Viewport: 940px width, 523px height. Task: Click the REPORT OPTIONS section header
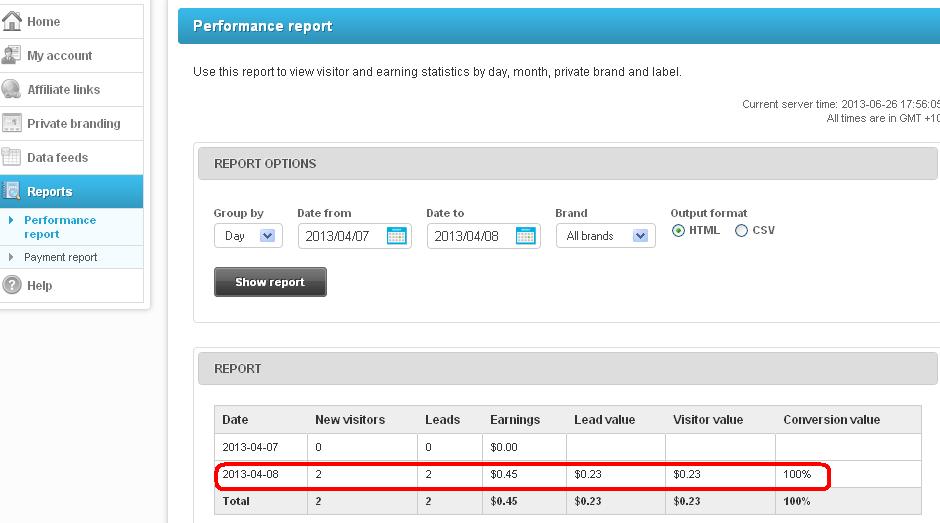point(568,164)
